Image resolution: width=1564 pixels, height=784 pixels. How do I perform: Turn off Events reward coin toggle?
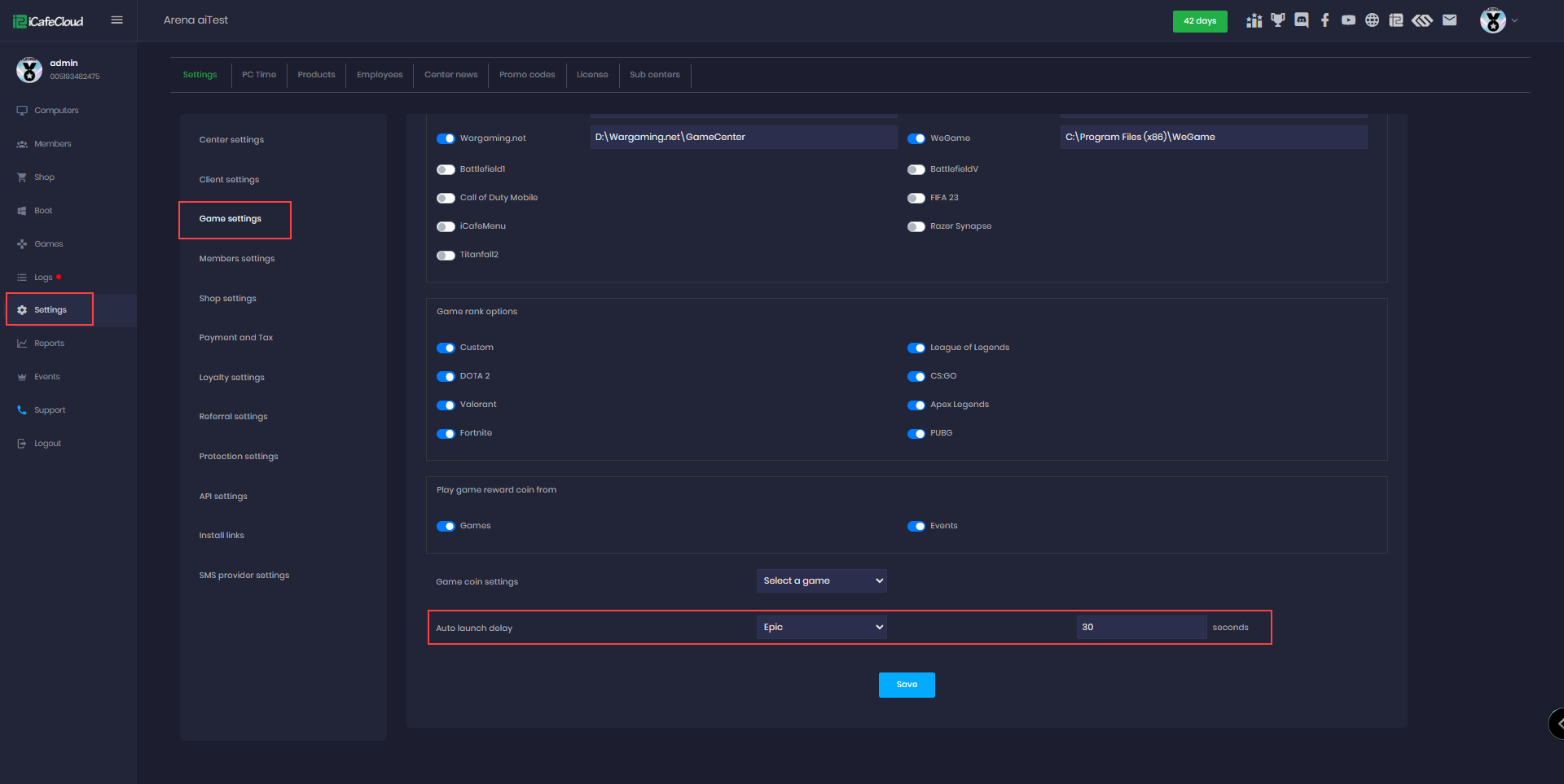pyautogui.click(x=916, y=526)
